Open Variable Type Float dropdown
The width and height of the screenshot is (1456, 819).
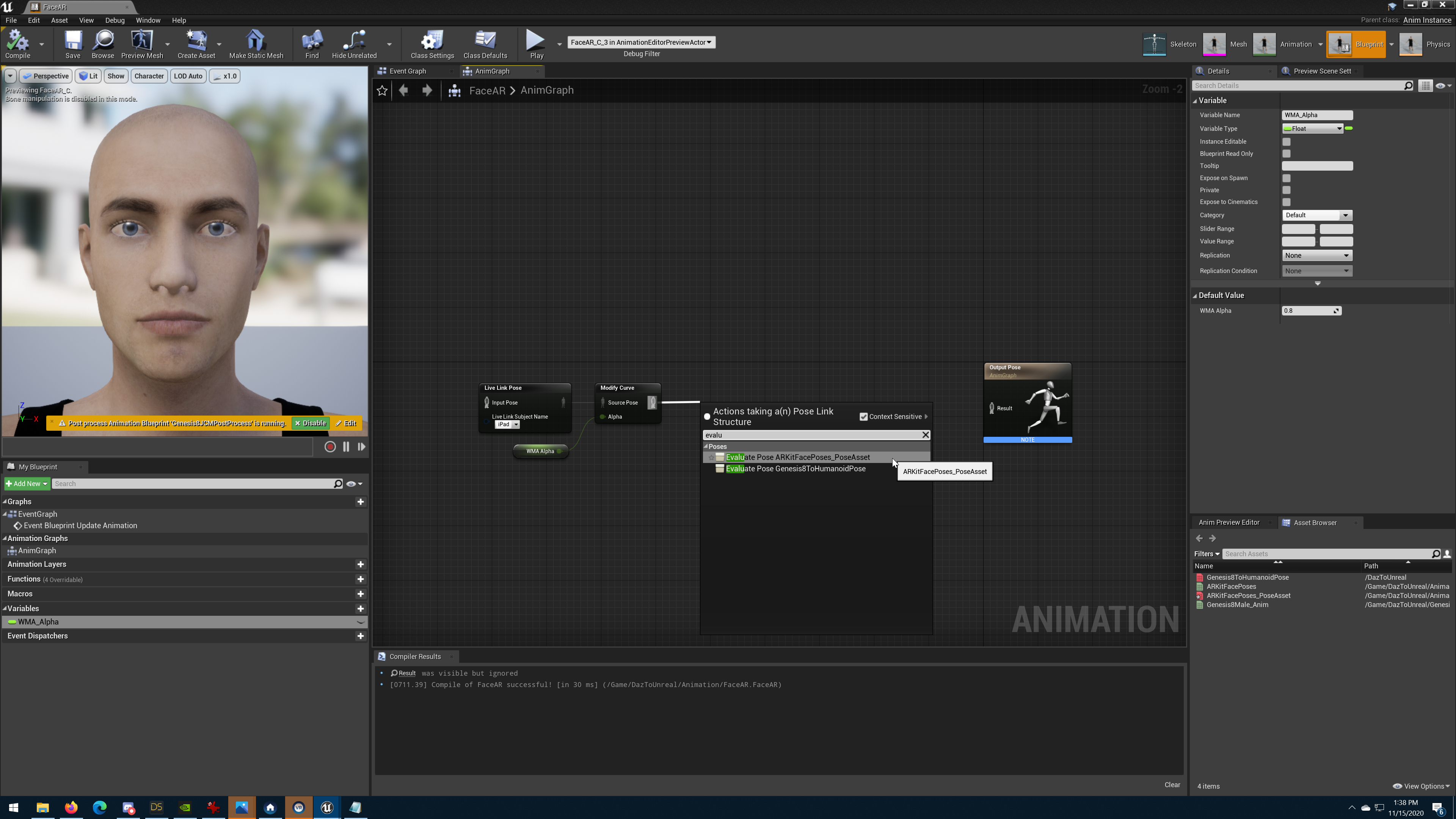[x=1312, y=129]
